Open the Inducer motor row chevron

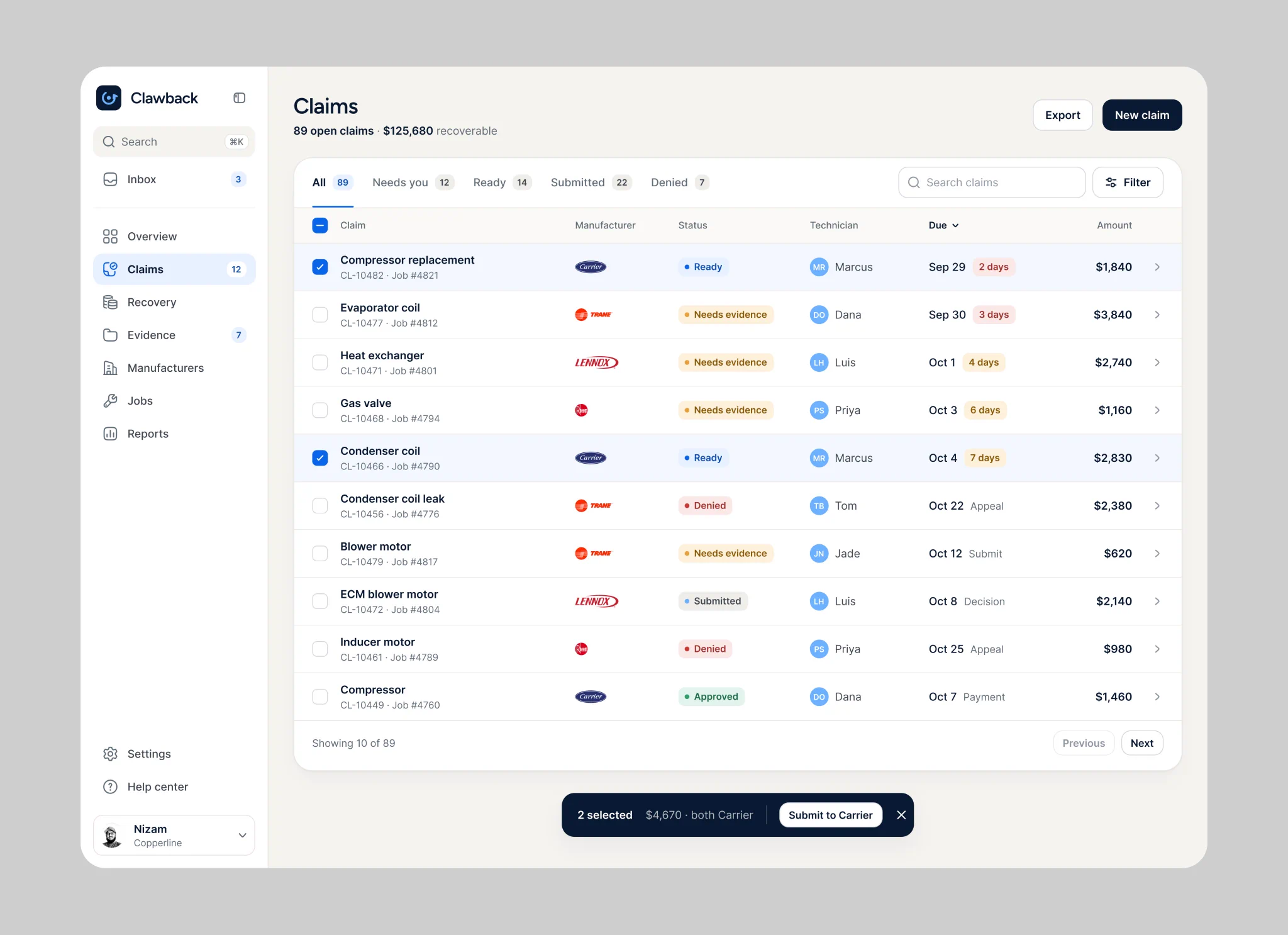(1157, 649)
